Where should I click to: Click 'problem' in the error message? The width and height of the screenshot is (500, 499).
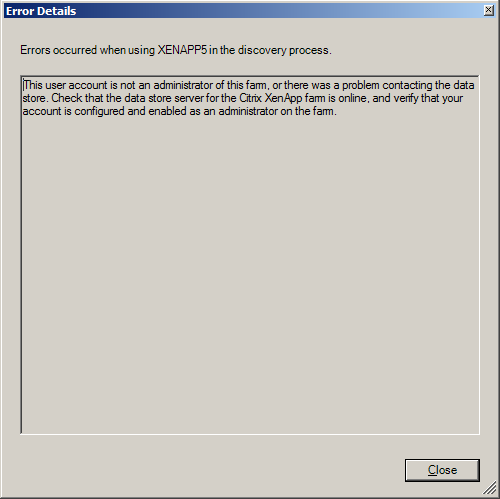click(x=361, y=85)
